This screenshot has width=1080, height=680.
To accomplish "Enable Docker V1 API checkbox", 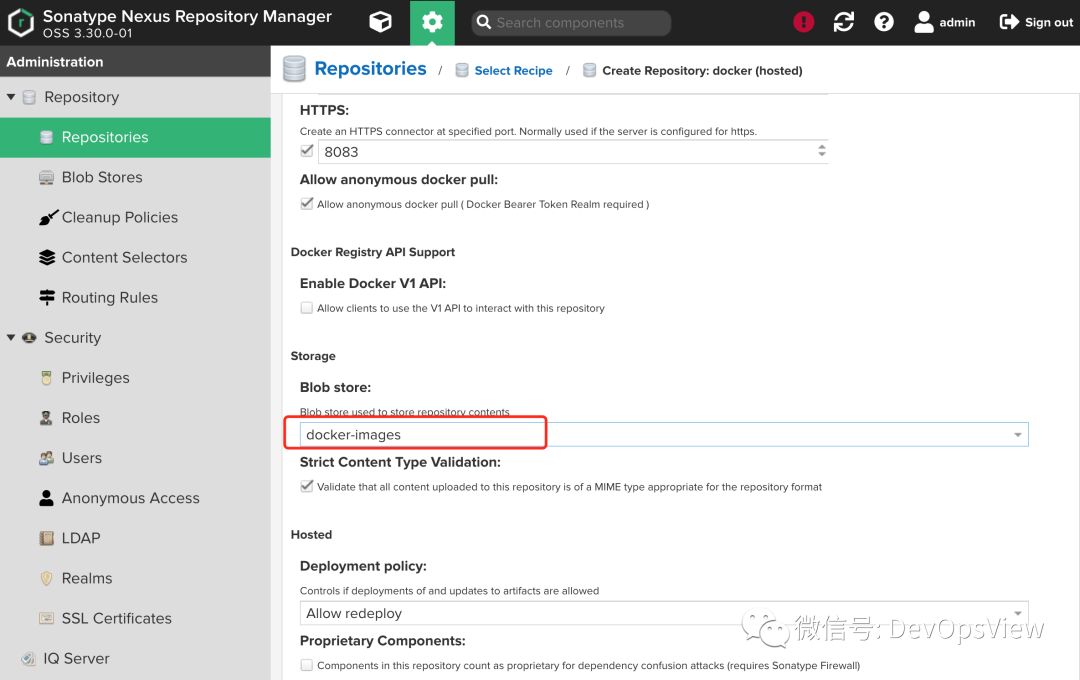I will (307, 308).
